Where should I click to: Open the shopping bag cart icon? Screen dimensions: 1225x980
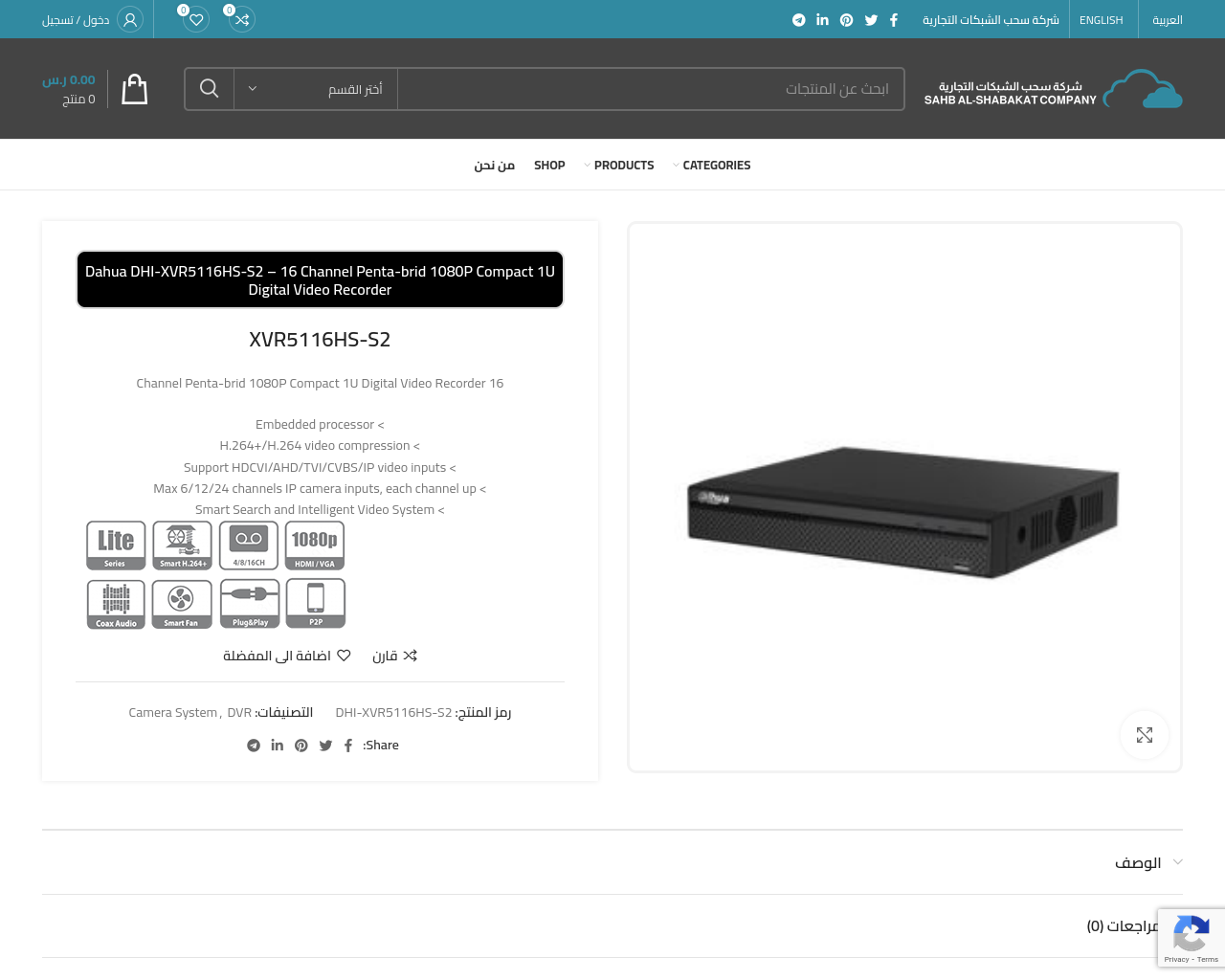[135, 89]
